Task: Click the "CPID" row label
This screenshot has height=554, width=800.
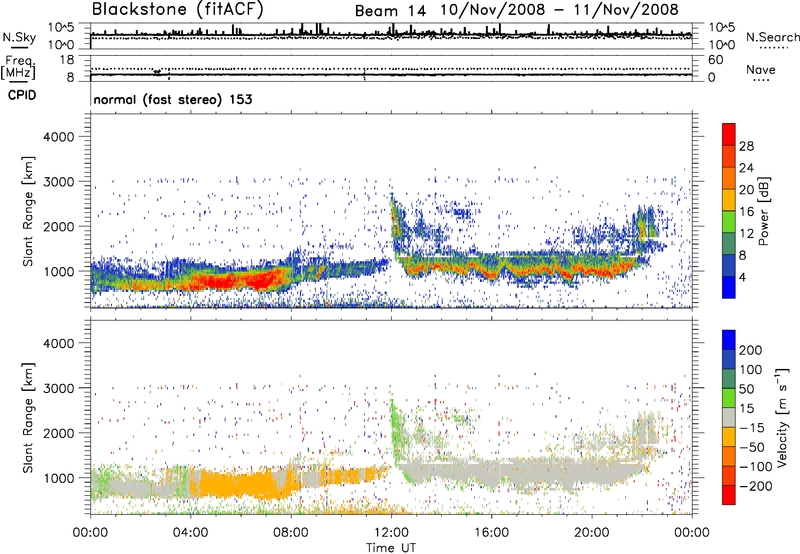Action: point(22,95)
